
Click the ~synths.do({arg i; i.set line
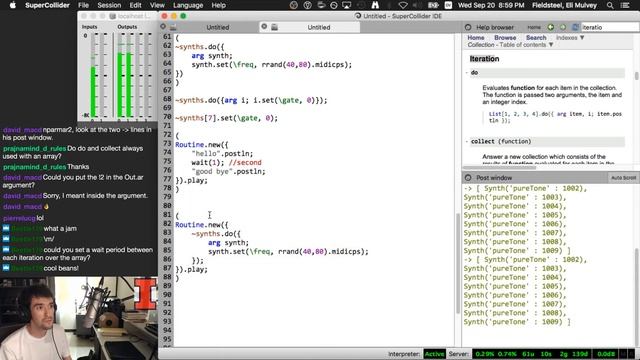[251, 100]
